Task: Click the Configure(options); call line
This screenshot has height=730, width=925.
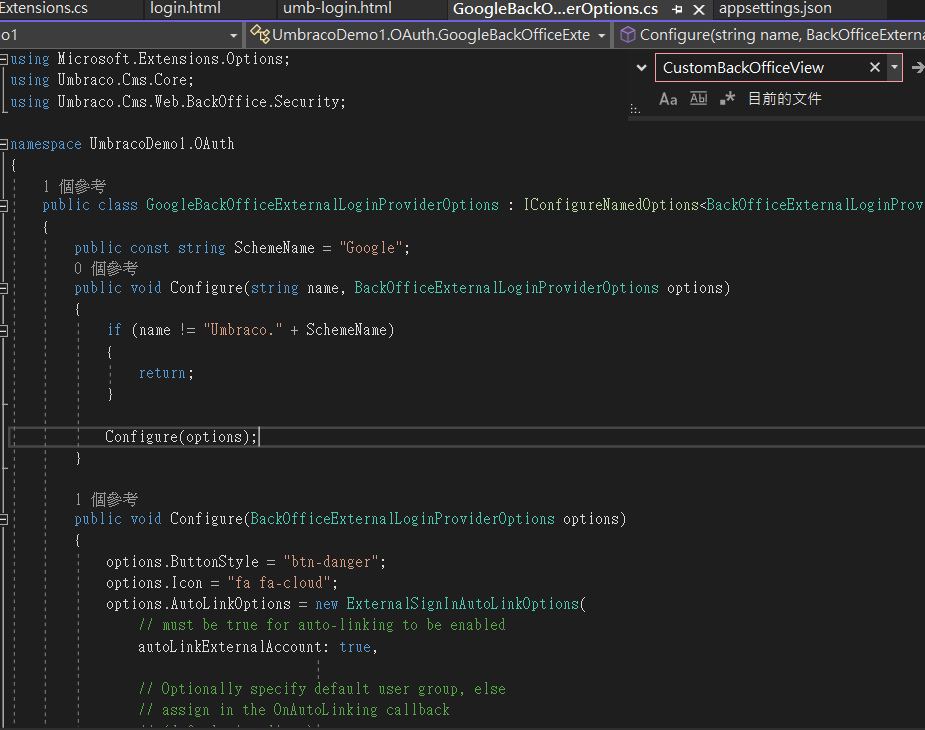Action: point(182,437)
